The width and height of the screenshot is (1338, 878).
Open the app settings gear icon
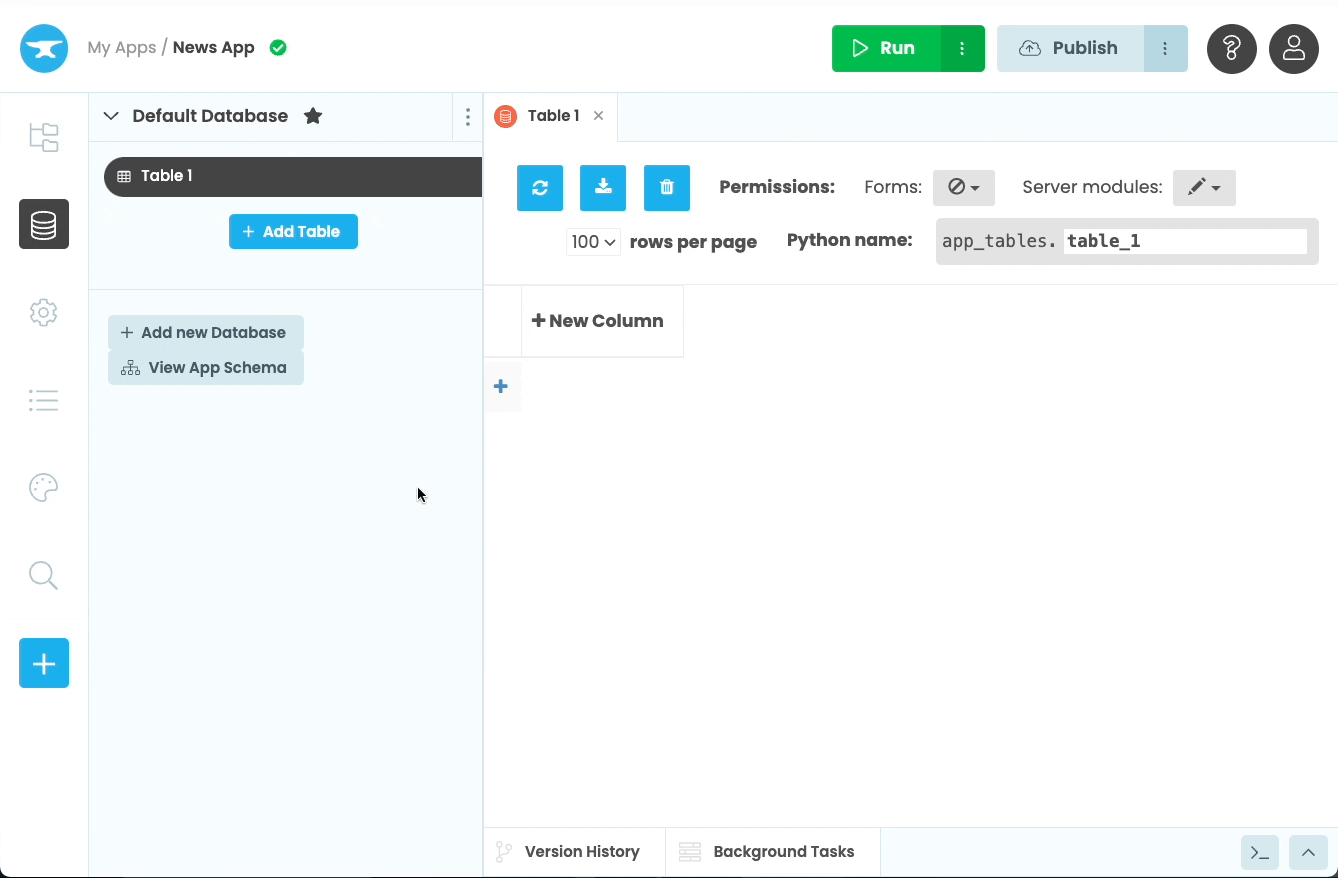[43, 312]
